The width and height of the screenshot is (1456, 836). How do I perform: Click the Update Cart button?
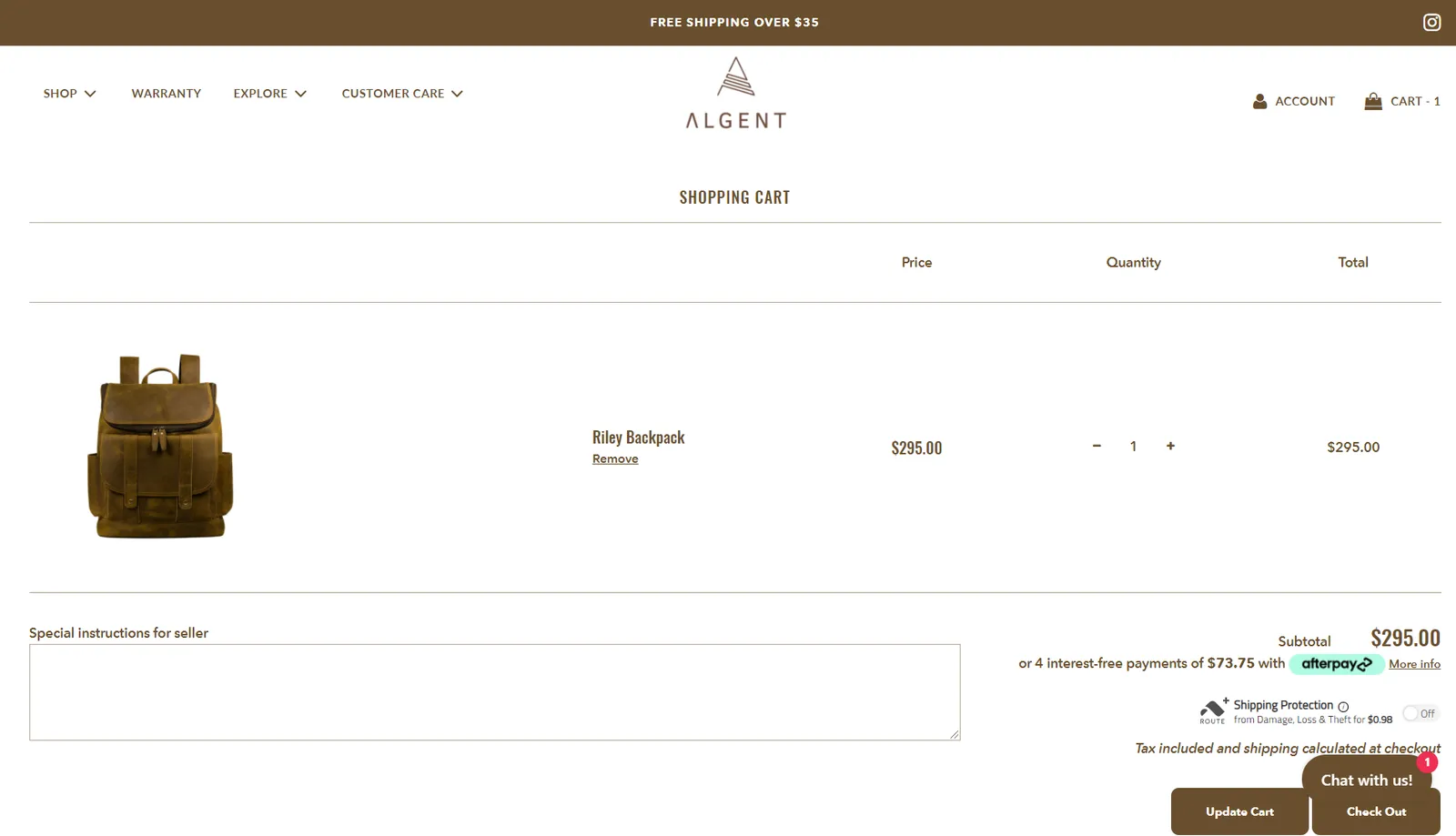point(1239,811)
